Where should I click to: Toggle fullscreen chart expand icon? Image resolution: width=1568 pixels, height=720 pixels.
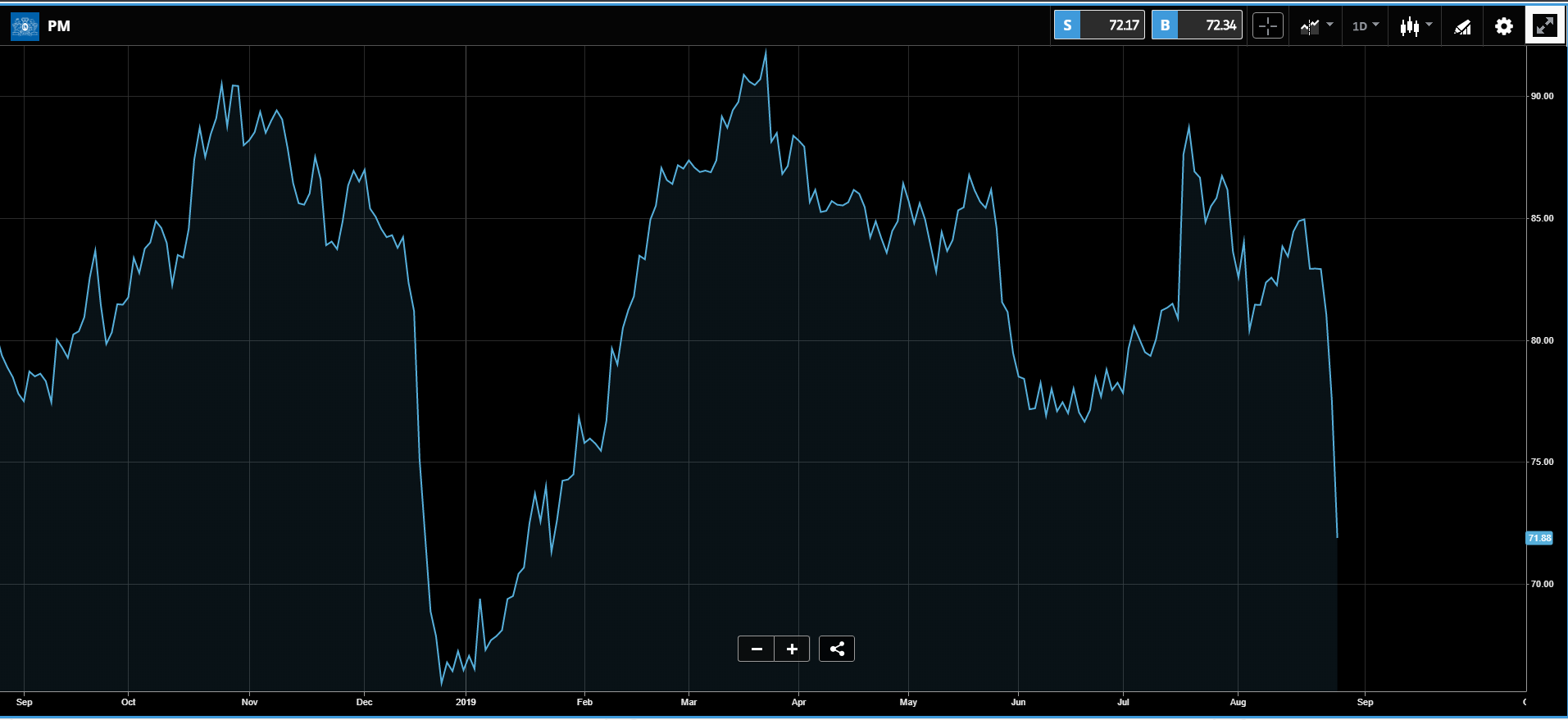point(1545,25)
